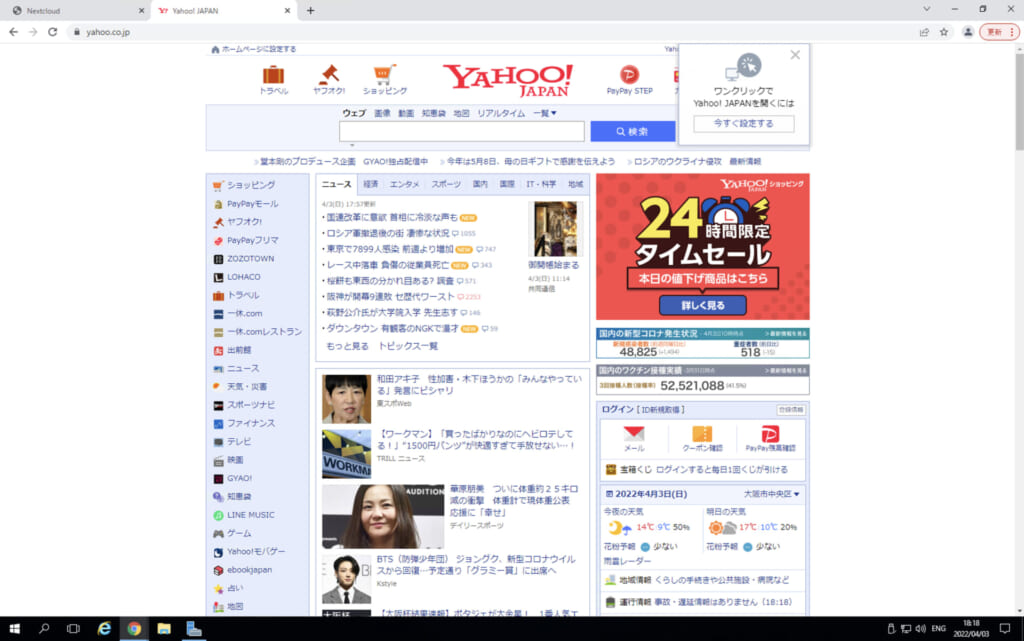Open the ZOZOTOWN link in the sidebar
Viewport: 1024px width, 641px height.
(x=250, y=258)
